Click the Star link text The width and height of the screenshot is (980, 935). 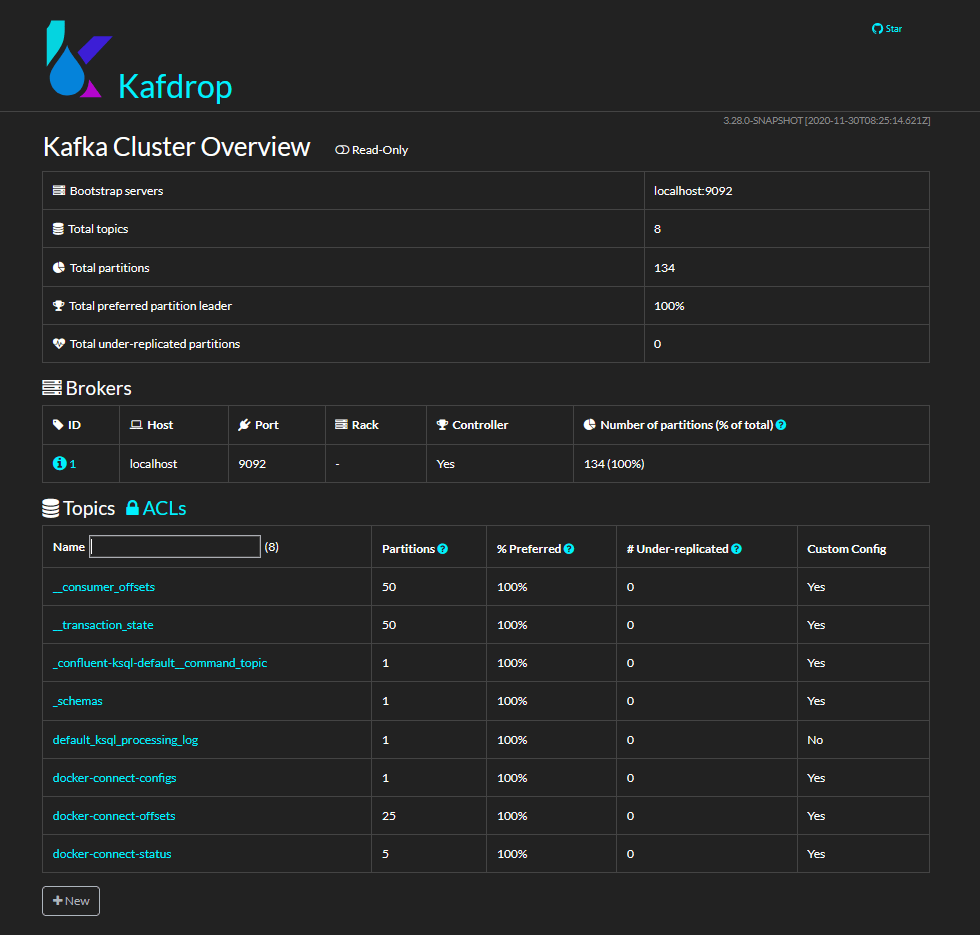[x=894, y=29]
